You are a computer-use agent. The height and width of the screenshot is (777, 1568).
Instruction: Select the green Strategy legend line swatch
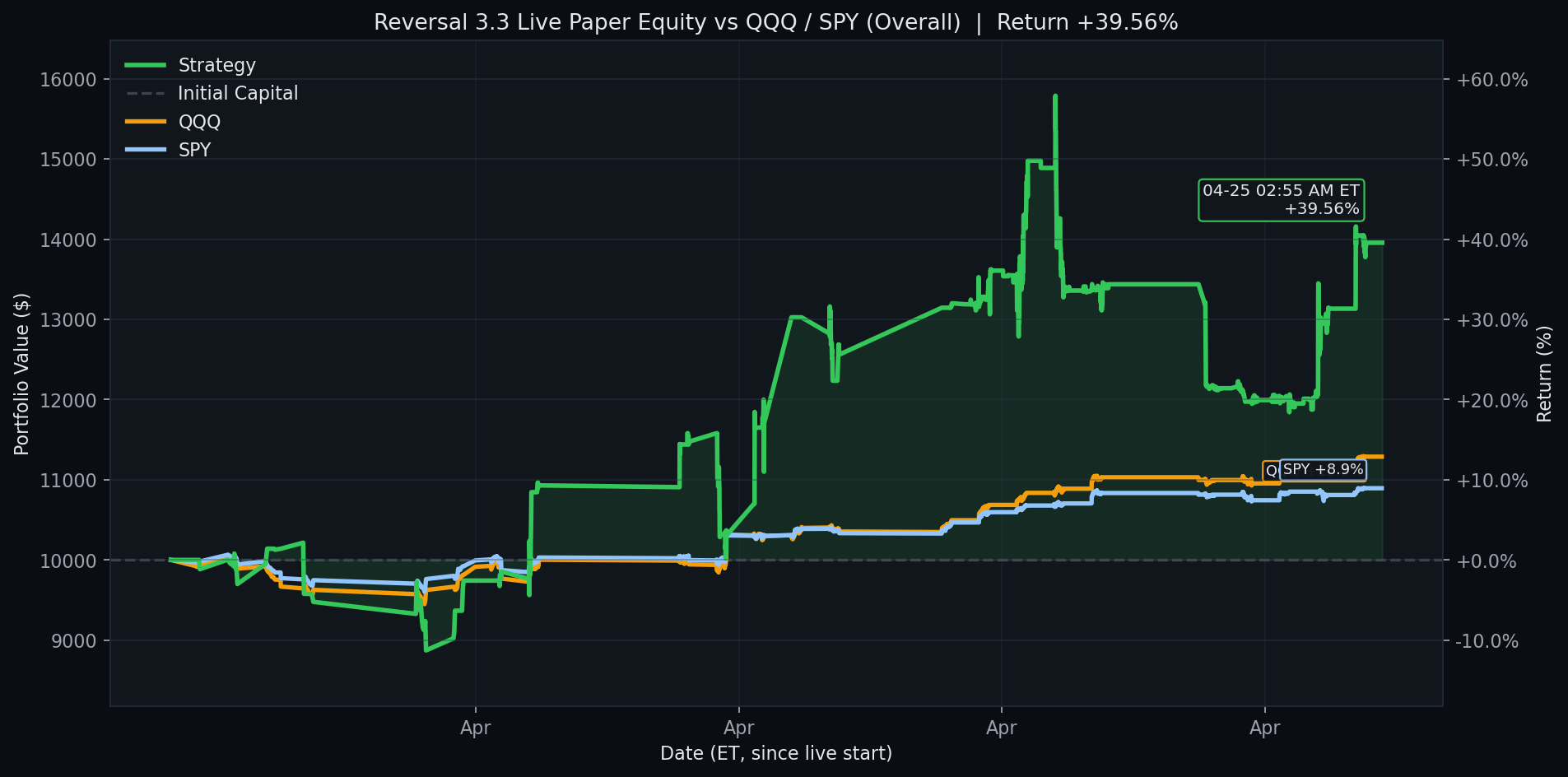coord(147,65)
